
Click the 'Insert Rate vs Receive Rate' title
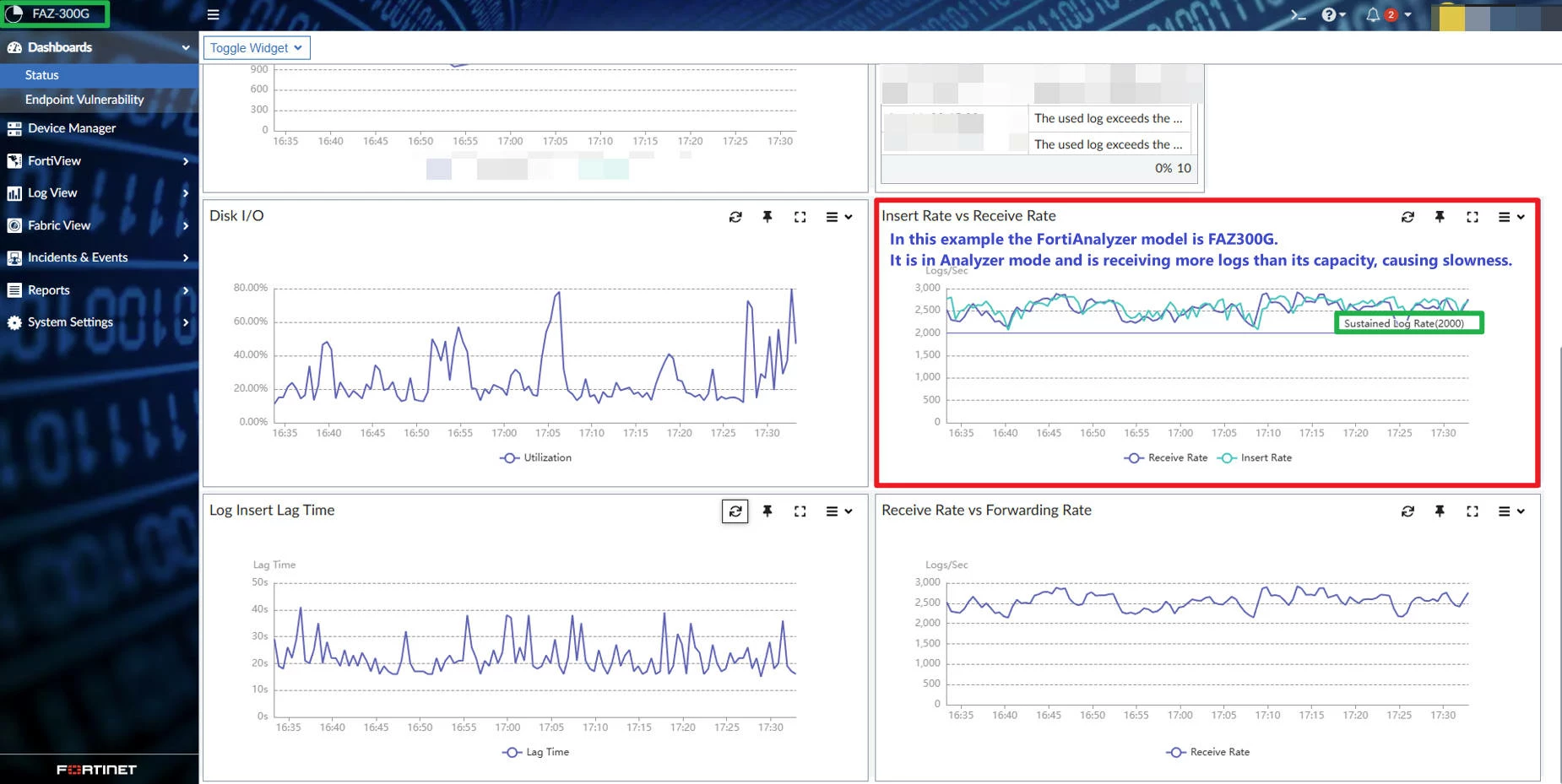click(968, 216)
